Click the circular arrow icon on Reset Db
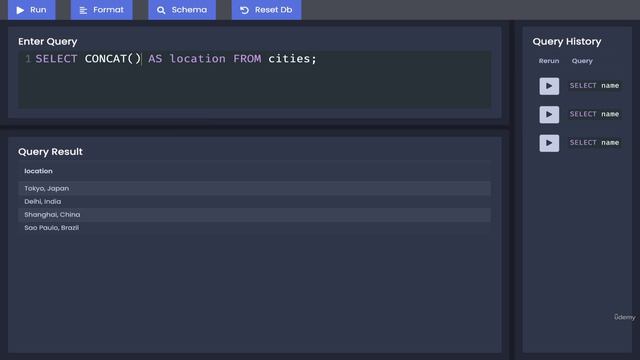 (x=244, y=10)
